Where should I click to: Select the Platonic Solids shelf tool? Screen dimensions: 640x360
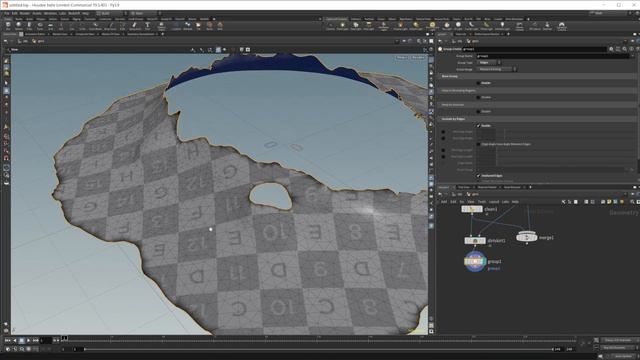161,26
